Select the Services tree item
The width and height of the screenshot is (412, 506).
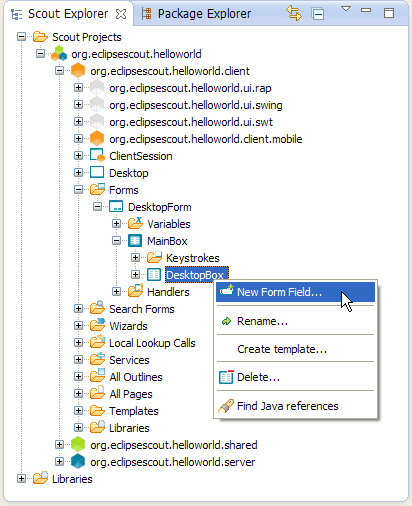click(129, 360)
